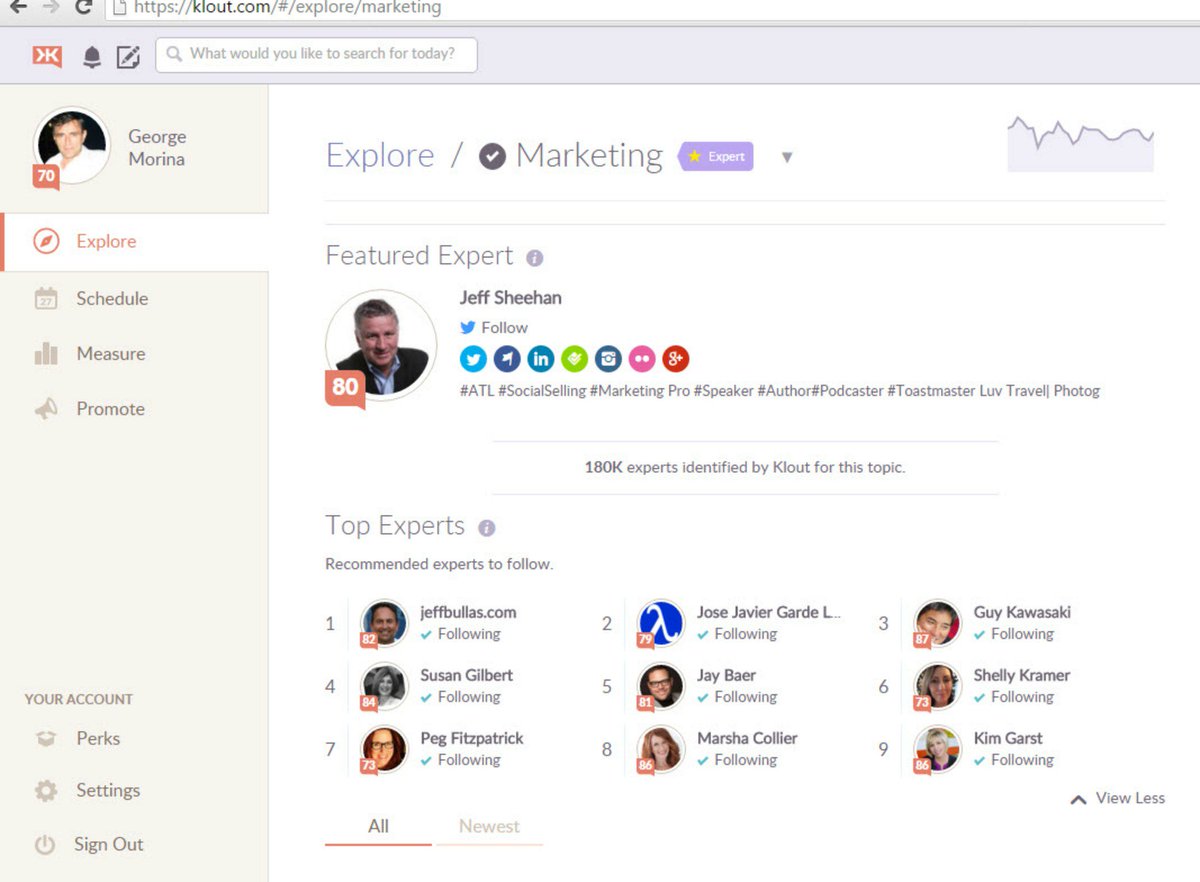Open the Jay Baer name link

tap(727, 675)
